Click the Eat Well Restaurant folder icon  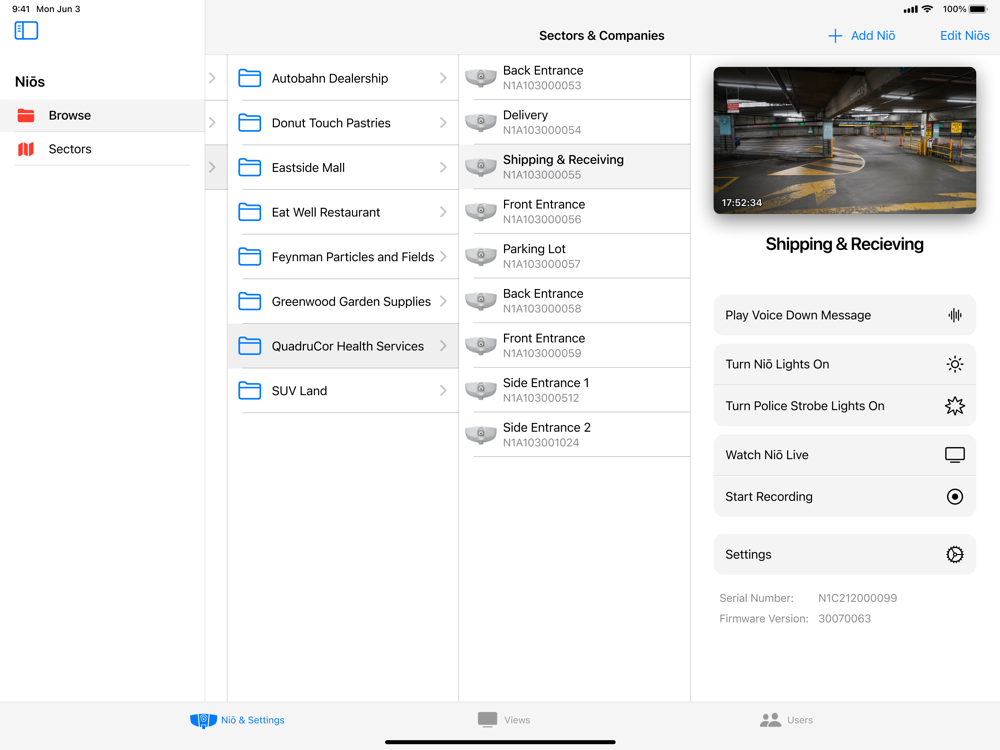pyautogui.click(x=249, y=212)
